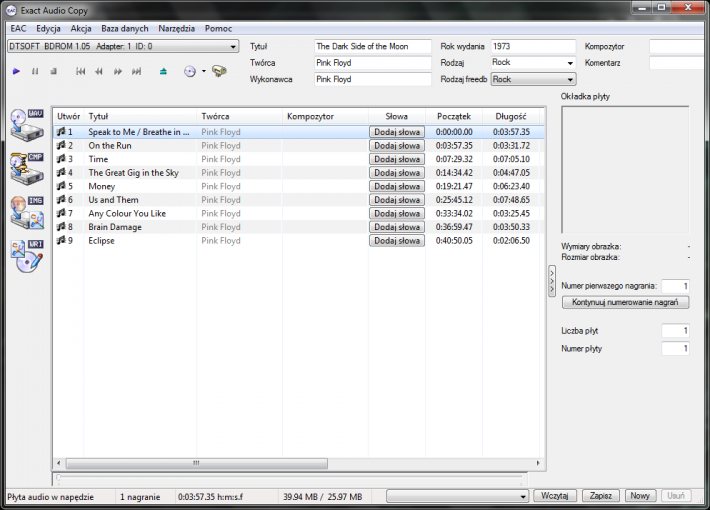Viewport: 710px width, 510px height.
Task: Click the WRI disc writing icon
Action: tap(27, 256)
